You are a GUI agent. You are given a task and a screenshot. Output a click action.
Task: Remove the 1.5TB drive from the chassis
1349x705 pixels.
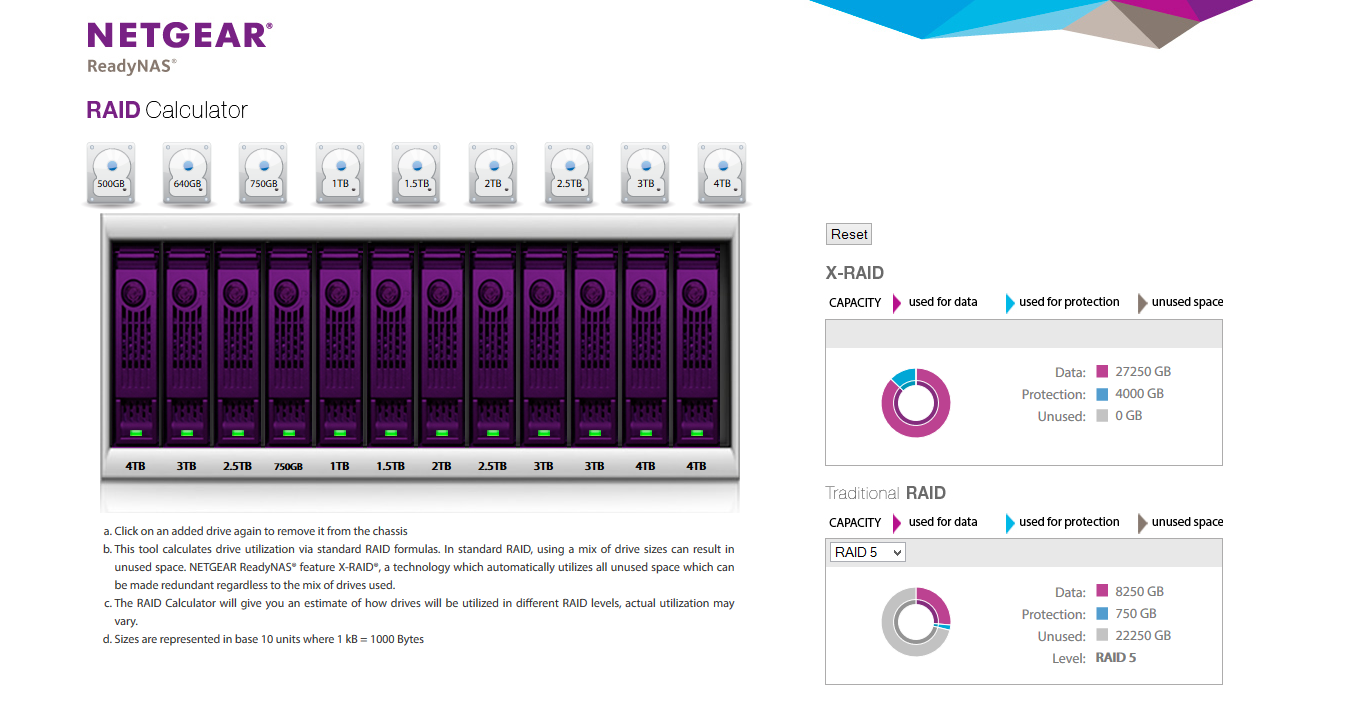point(391,345)
